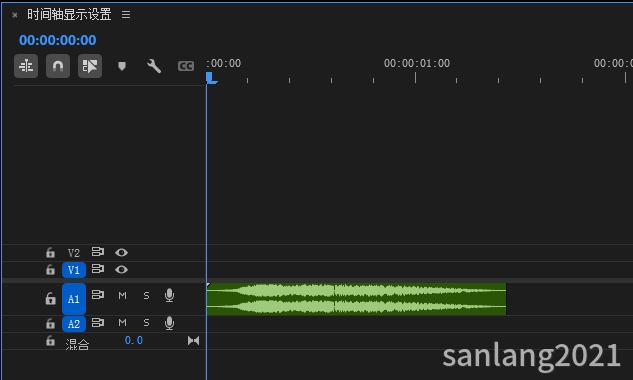Image resolution: width=633 pixels, height=380 pixels.
Task: Solo track A1 with the S button
Action: (x=146, y=296)
